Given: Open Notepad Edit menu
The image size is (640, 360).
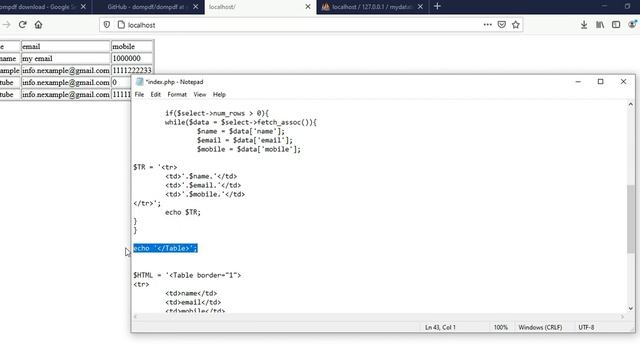Looking at the screenshot, I should [156, 94].
